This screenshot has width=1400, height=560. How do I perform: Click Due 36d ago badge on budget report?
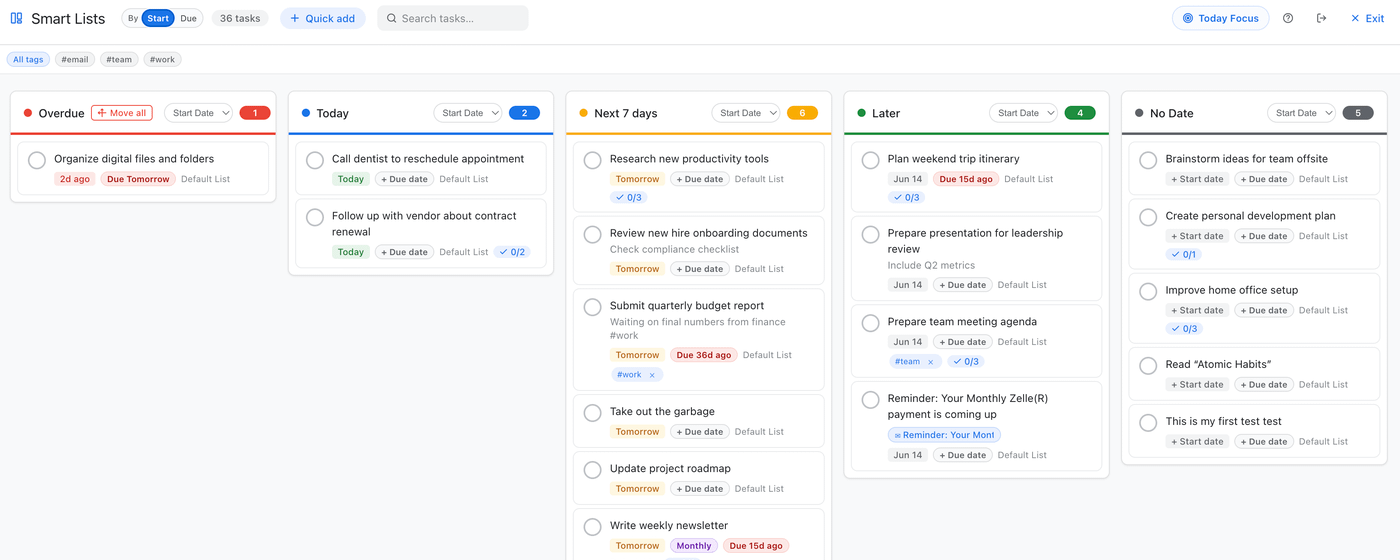click(704, 355)
